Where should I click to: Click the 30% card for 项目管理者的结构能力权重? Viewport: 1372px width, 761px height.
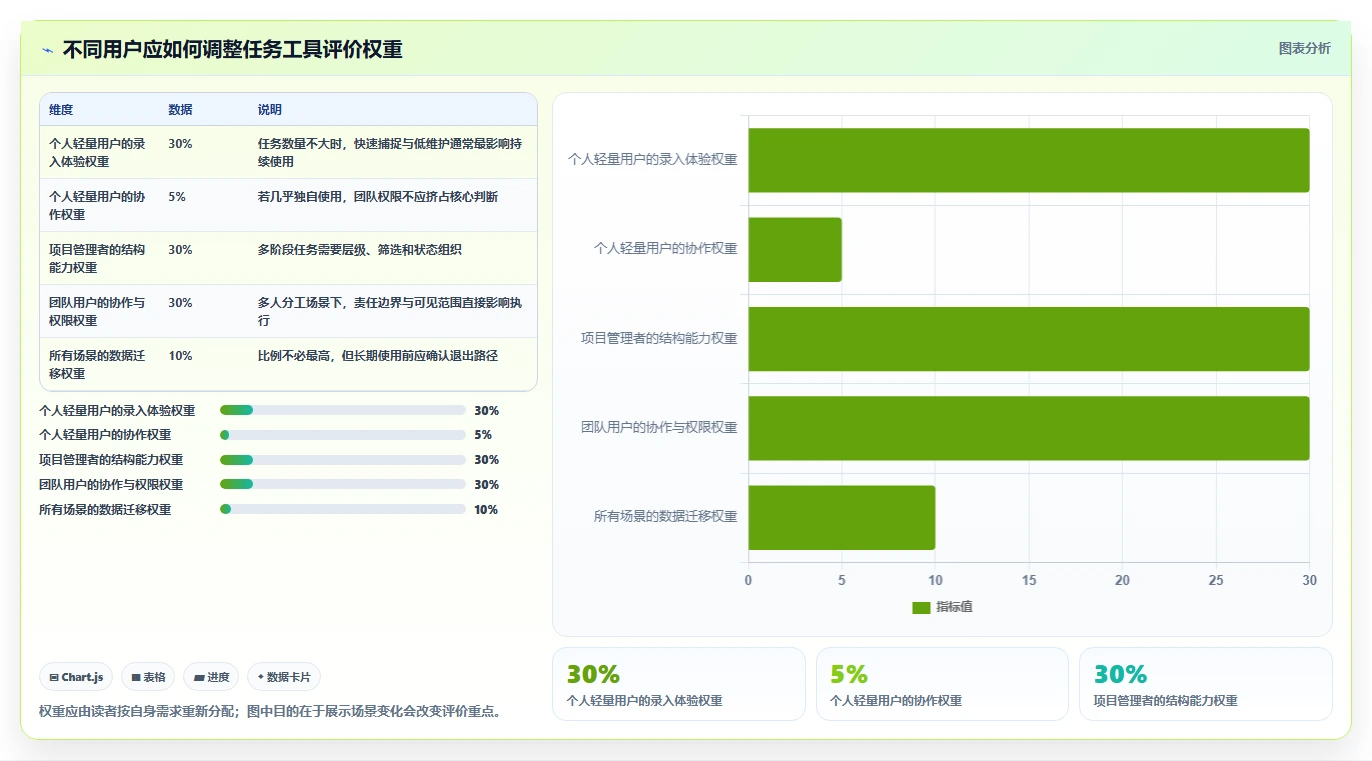tap(1206, 684)
